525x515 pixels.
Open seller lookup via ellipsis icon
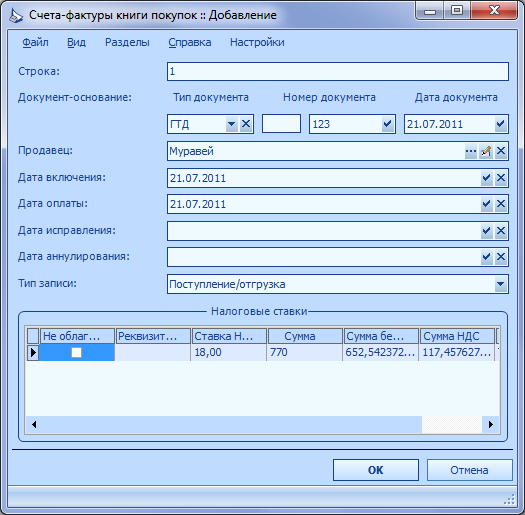471,151
